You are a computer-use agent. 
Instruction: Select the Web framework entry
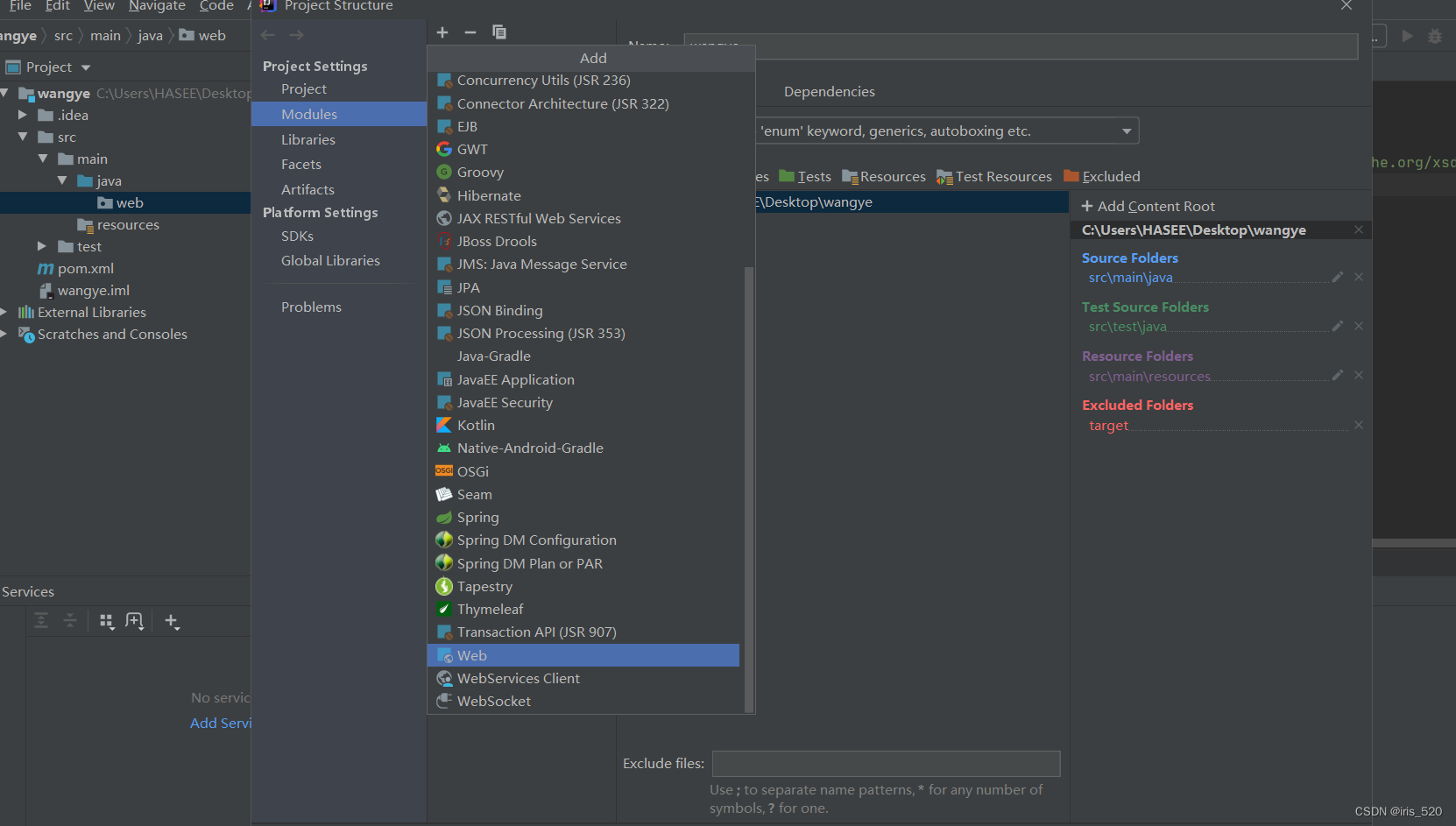coord(583,655)
